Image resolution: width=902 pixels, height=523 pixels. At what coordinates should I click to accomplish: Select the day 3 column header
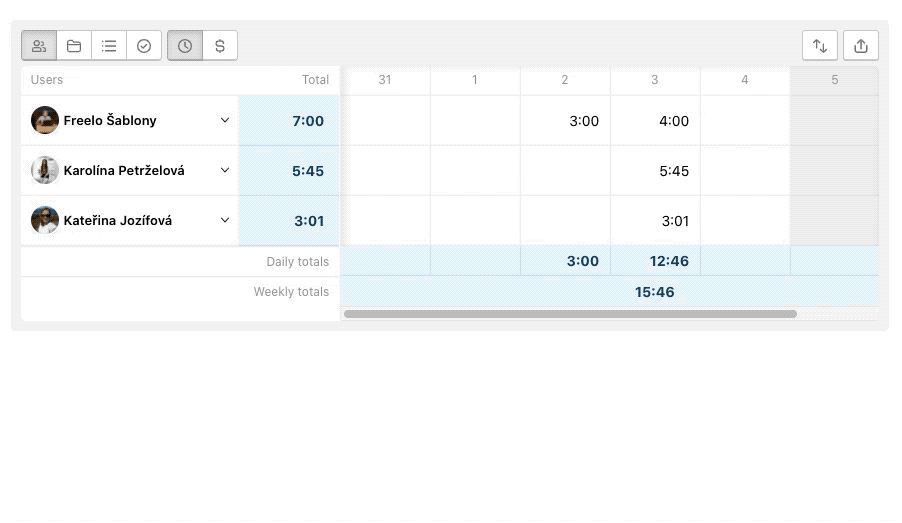655,80
